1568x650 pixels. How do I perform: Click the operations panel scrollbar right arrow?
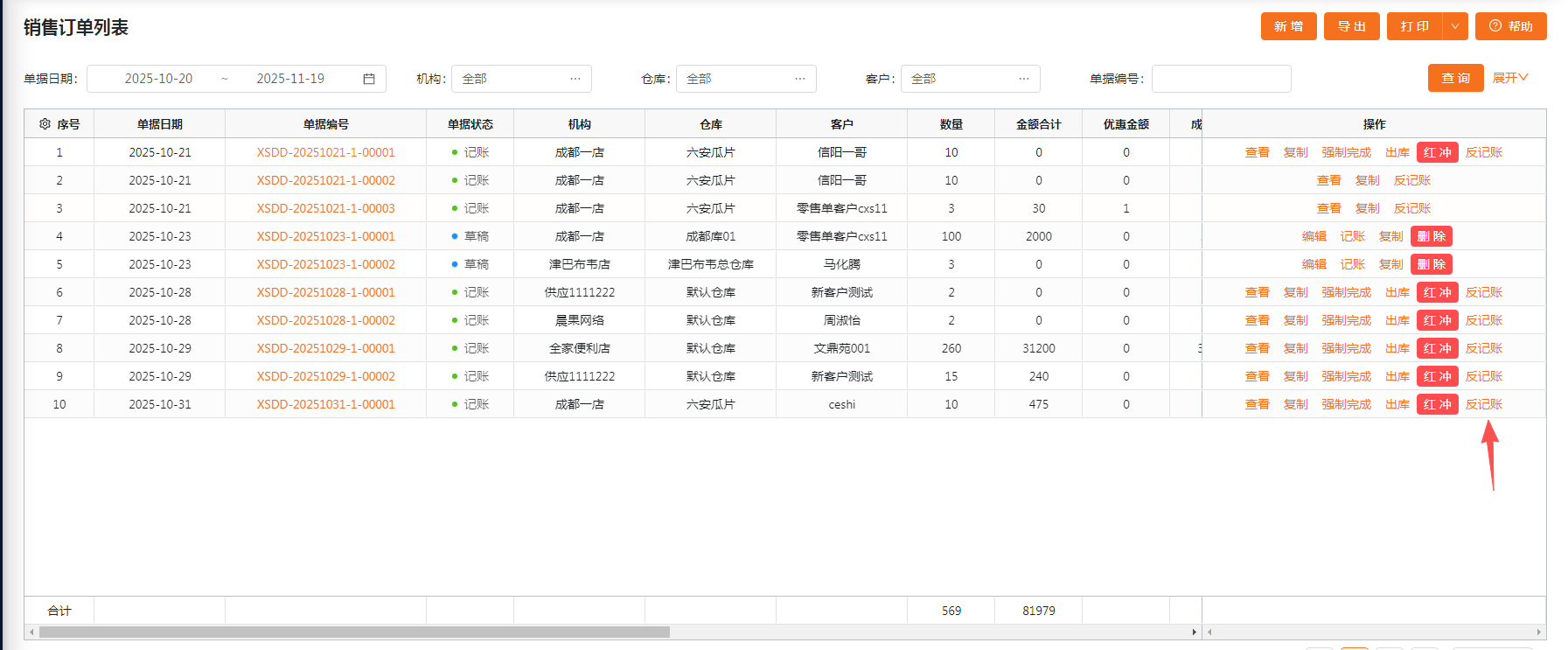click(1539, 632)
